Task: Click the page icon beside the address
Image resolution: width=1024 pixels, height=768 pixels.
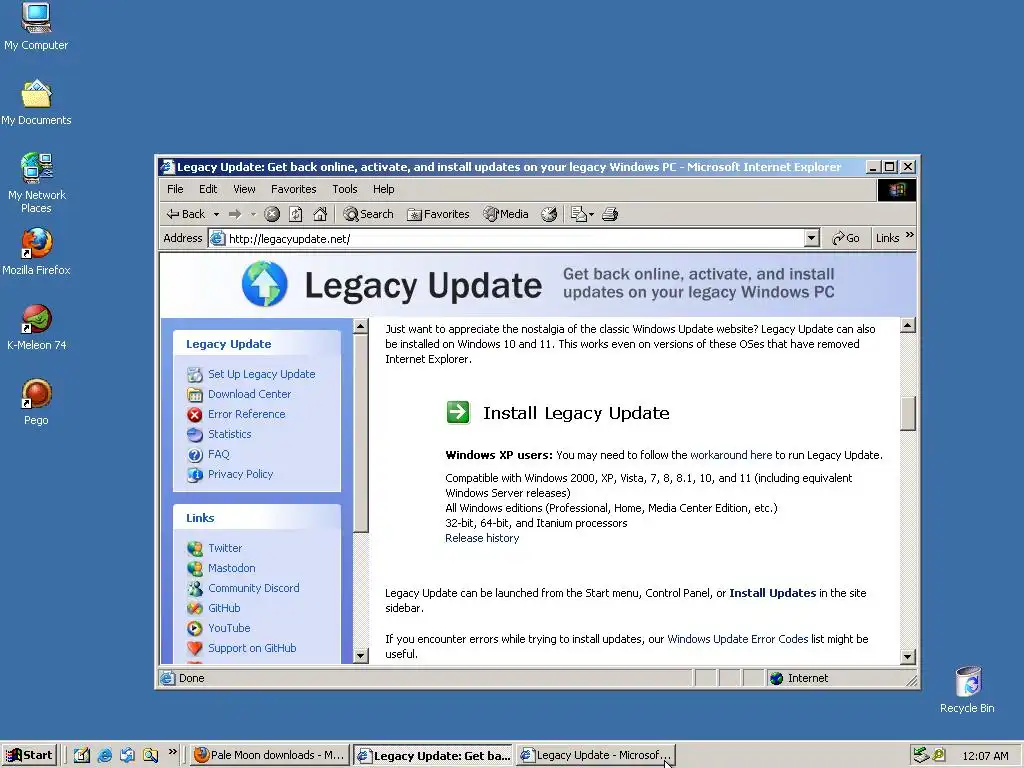Action: click(217, 238)
